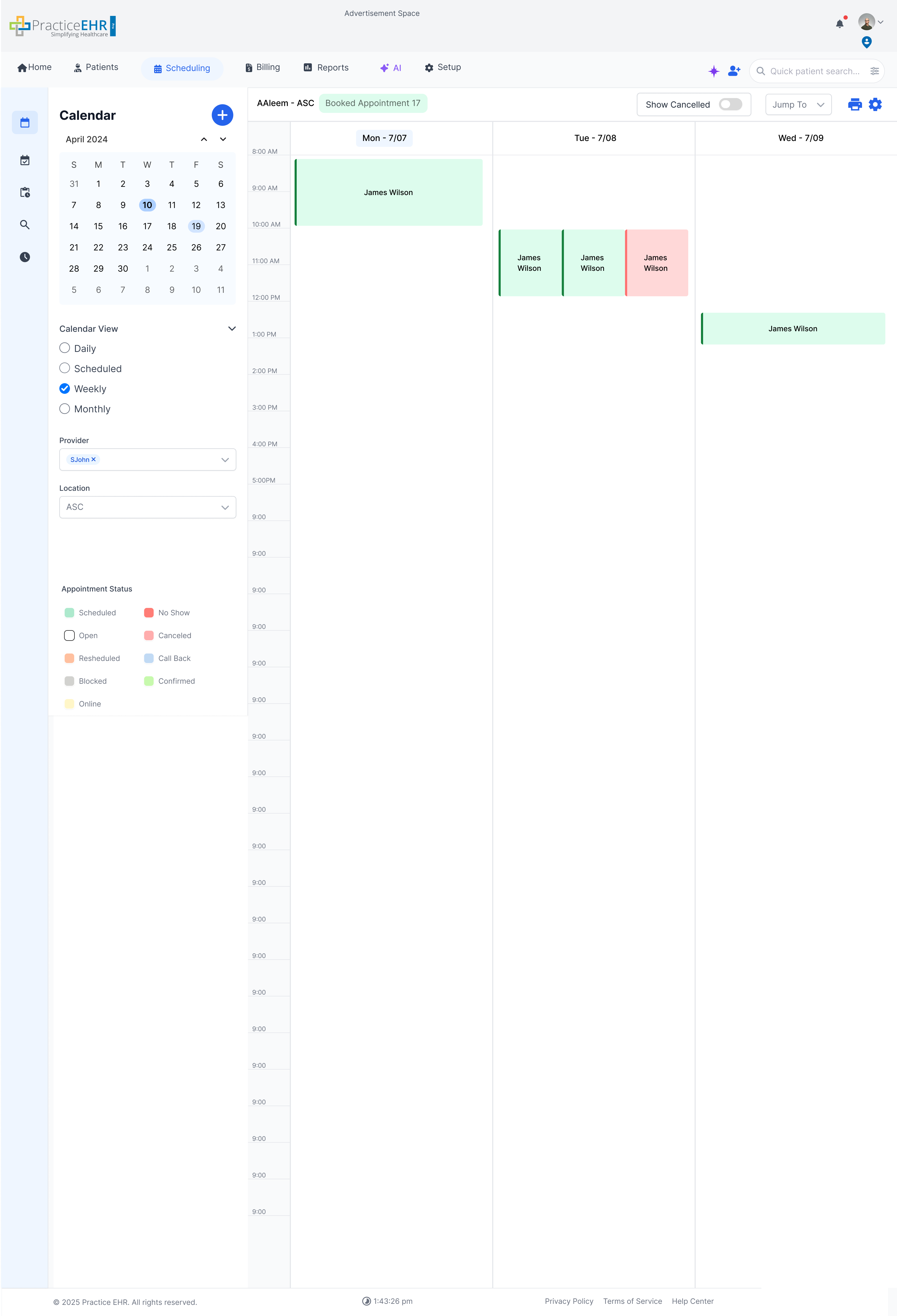
Task: Check the Open appointment status checkbox
Action: pos(69,635)
